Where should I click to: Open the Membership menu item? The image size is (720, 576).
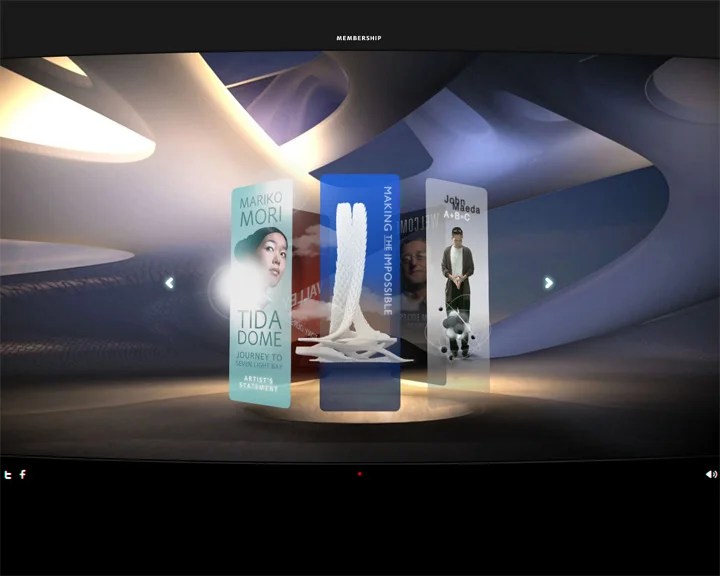click(359, 38)
